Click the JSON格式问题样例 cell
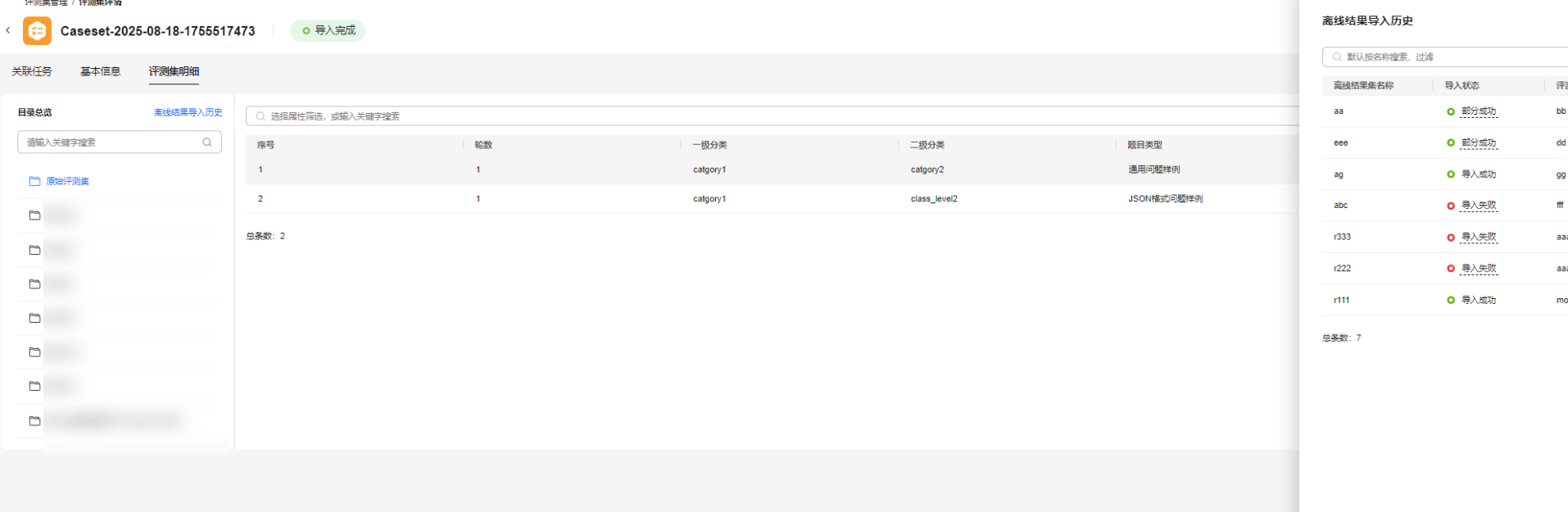Screen dimensions: 1568x512 (1165, 199)
